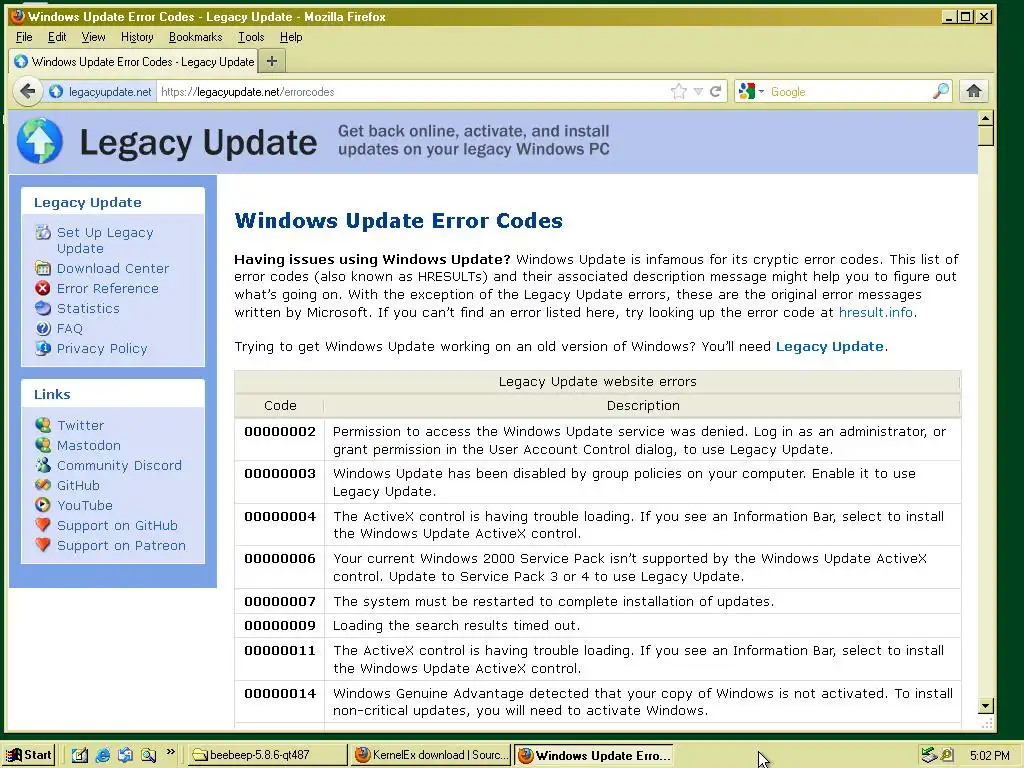Click the Statistics sidebar icon
The width and height of the screenshot is (1024, 768).
pos(43,308)
